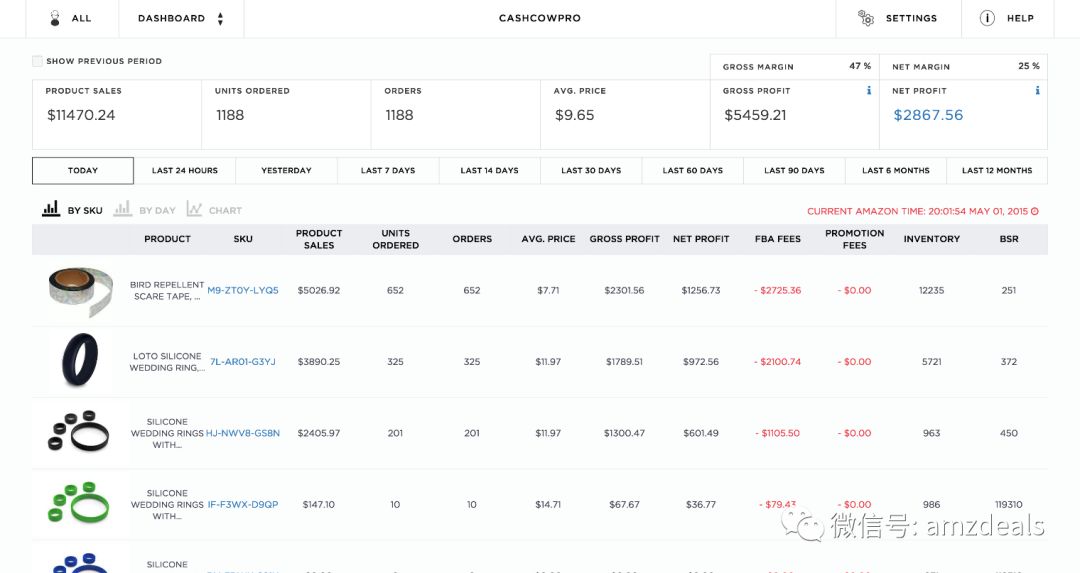Screen dimensions: 1080x573
Task: Switch to Last 30 Days range
Action: pos(591,171)
